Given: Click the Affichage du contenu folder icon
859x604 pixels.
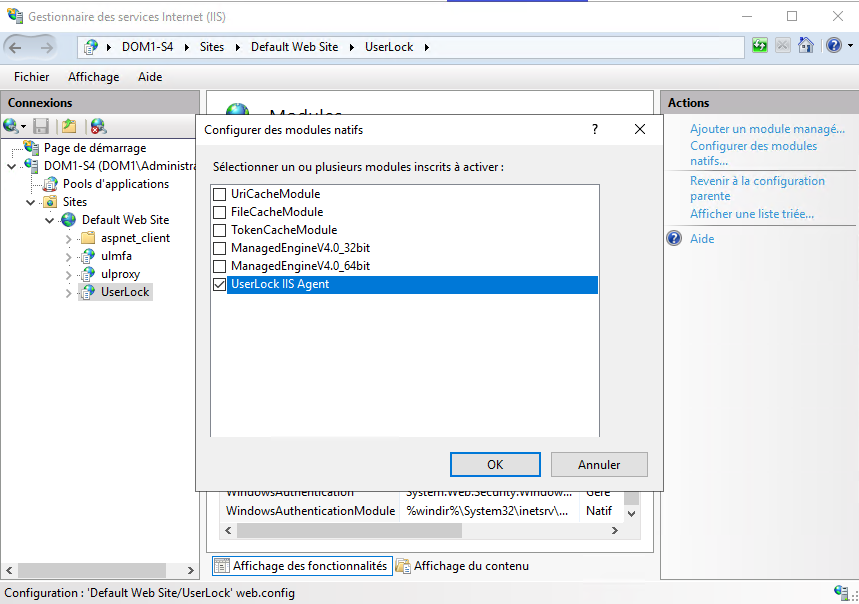Looking at the screenshot, I should pos(403,566).
